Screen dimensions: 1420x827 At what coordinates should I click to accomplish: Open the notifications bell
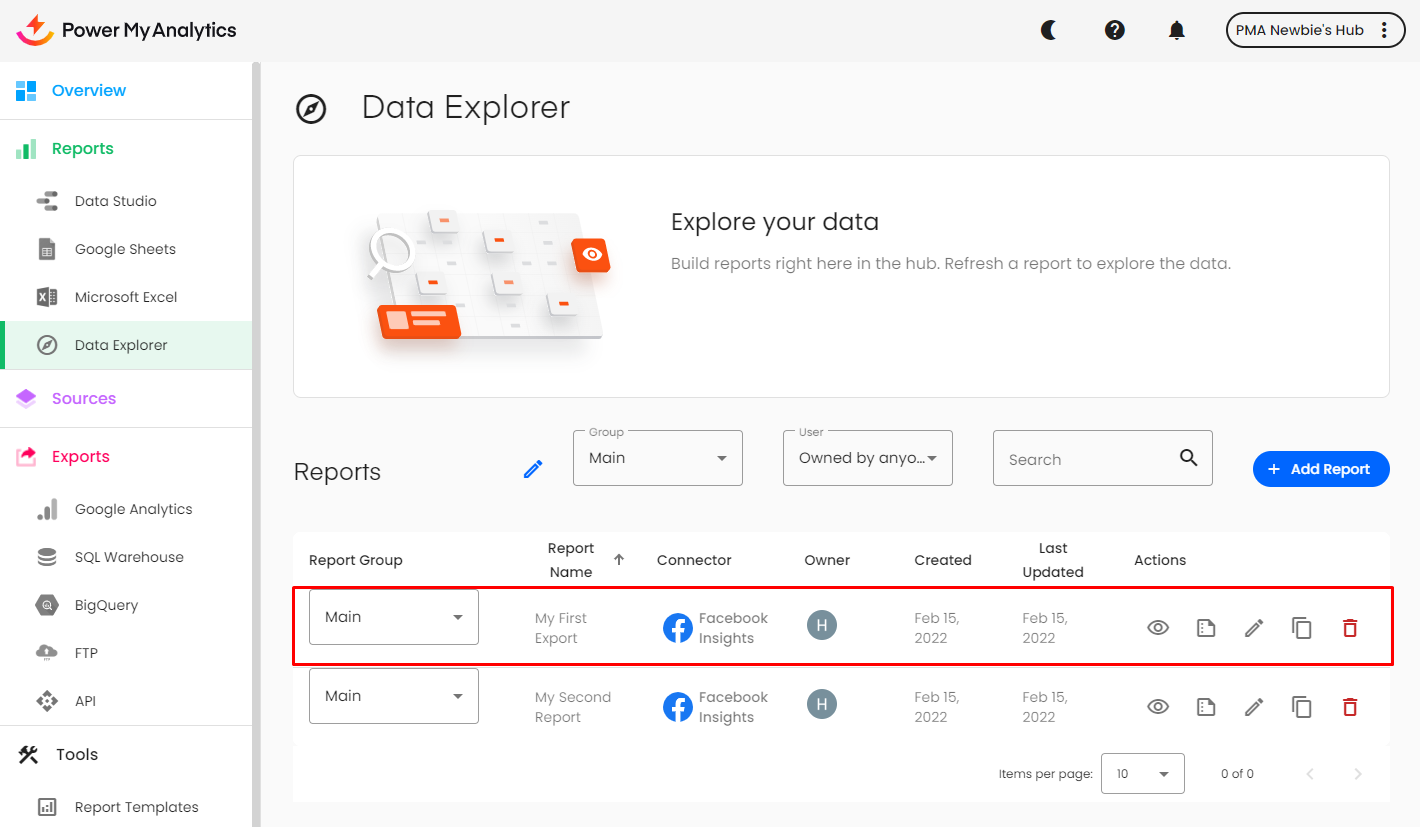click(x=1177, y=30)
